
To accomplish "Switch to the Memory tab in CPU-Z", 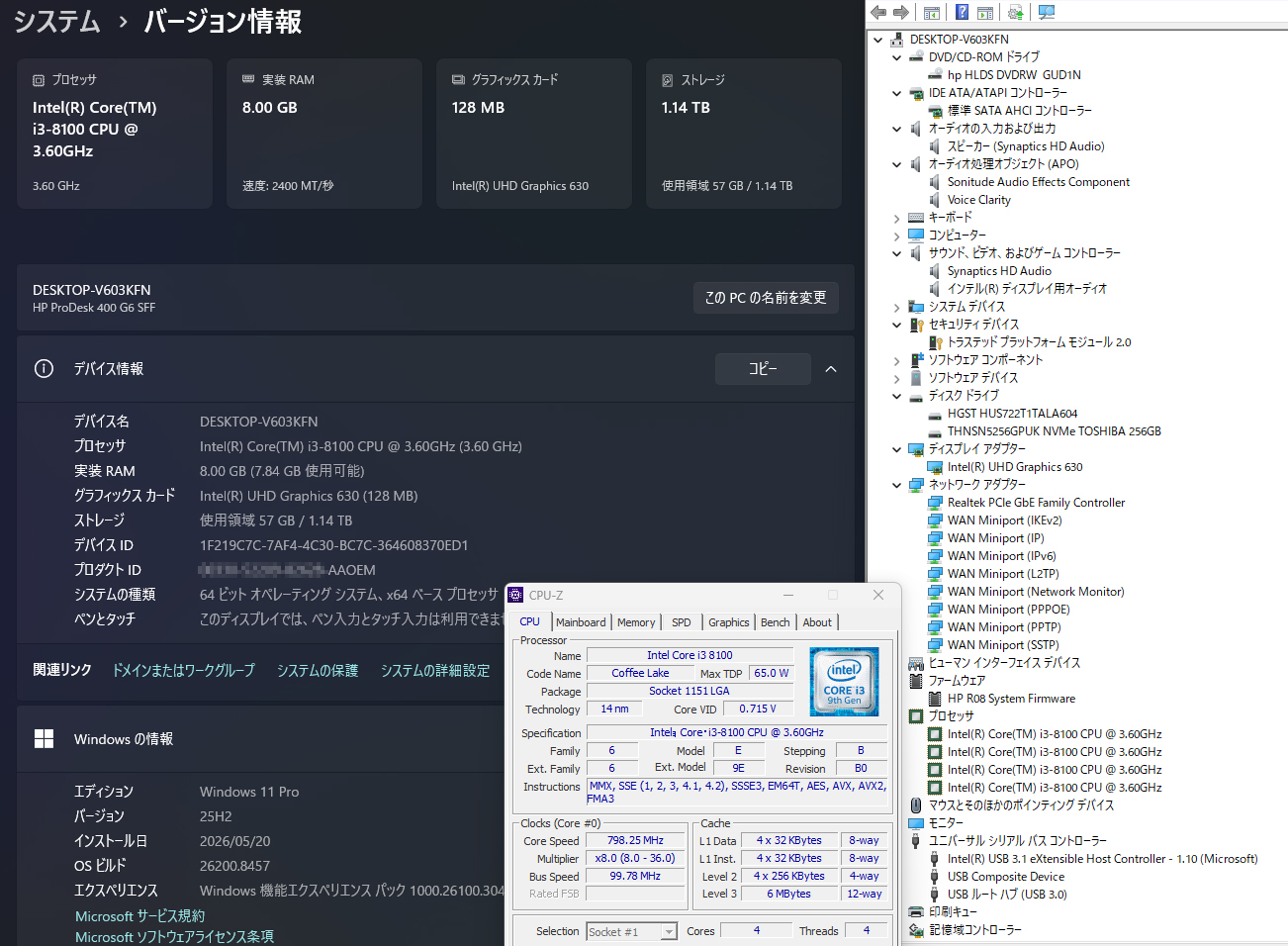I will coord(636,622).
